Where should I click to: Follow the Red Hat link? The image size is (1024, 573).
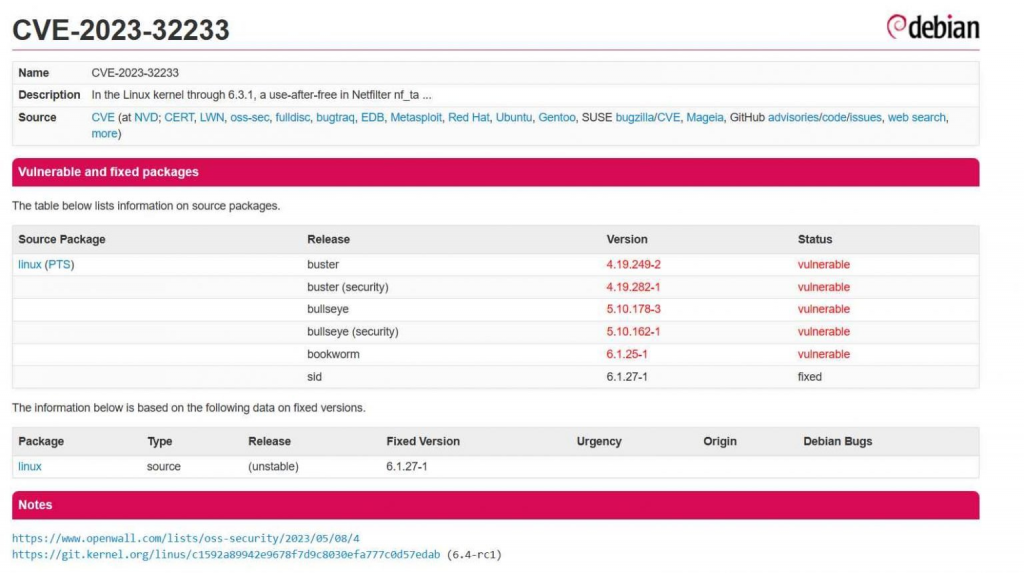coord(469,117)
